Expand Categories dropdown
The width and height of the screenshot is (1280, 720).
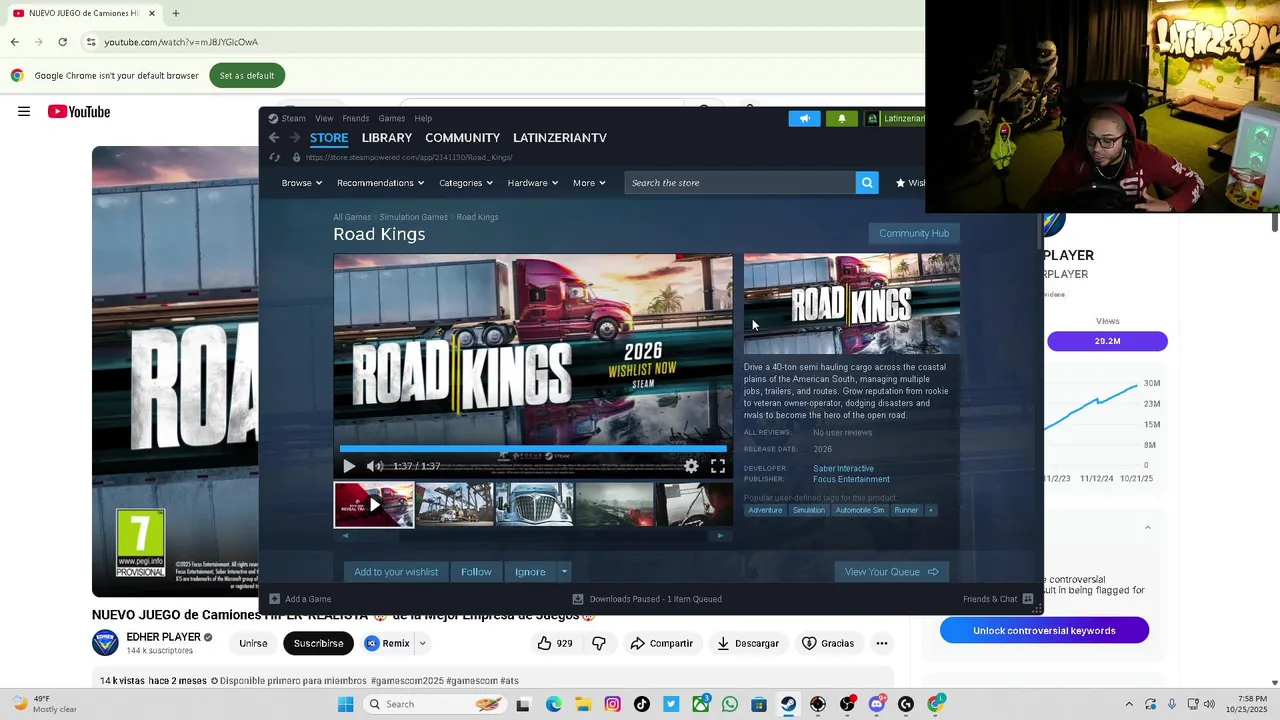click(465, 183)
